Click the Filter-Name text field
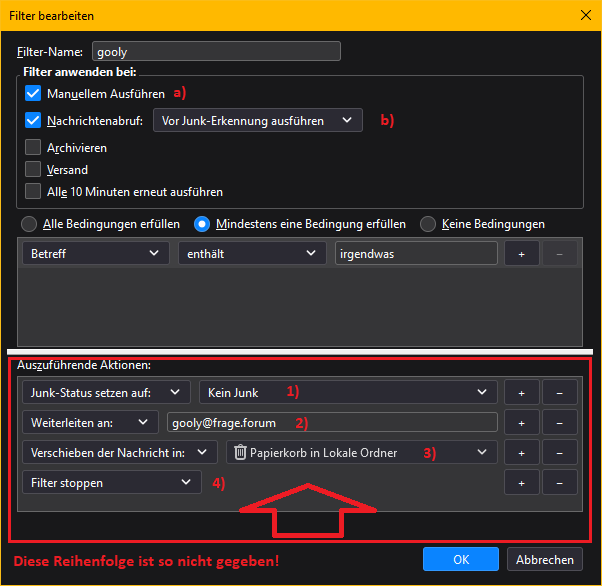Screen dimensions: 602x586 click(x=216, y=52)
